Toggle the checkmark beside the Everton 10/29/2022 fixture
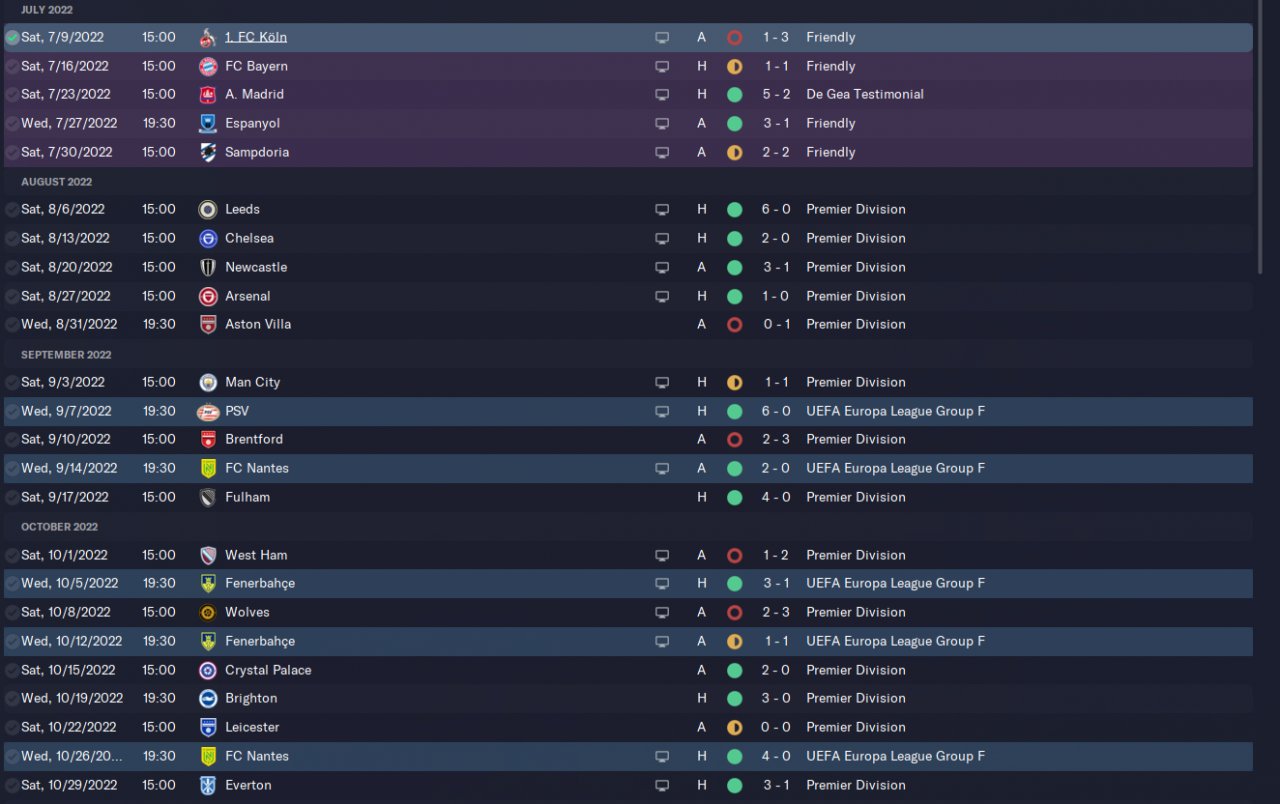 coord(12,785)
